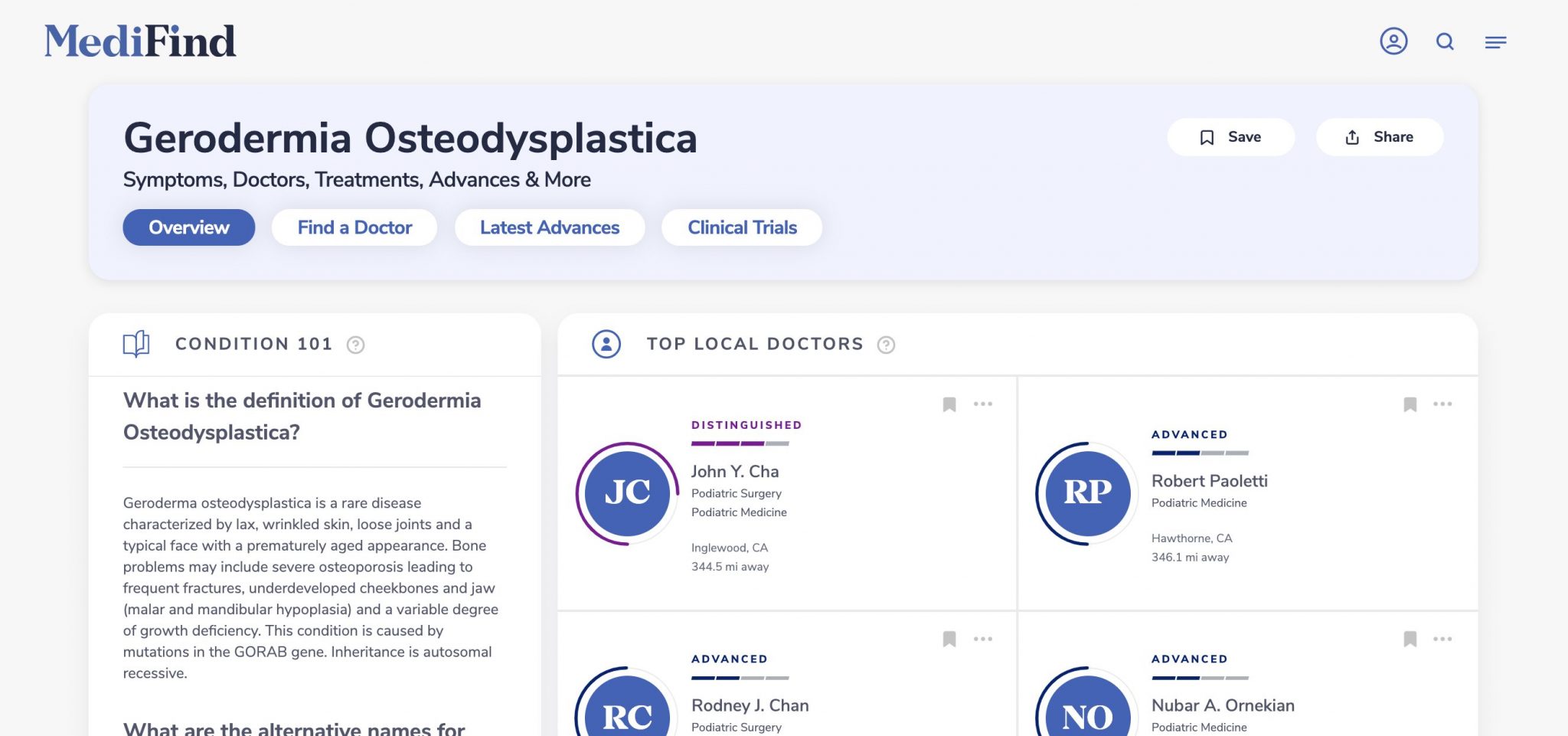Click the Condition 101 book icon
This screenshot has width=1568, height=736.
(138, 344)
